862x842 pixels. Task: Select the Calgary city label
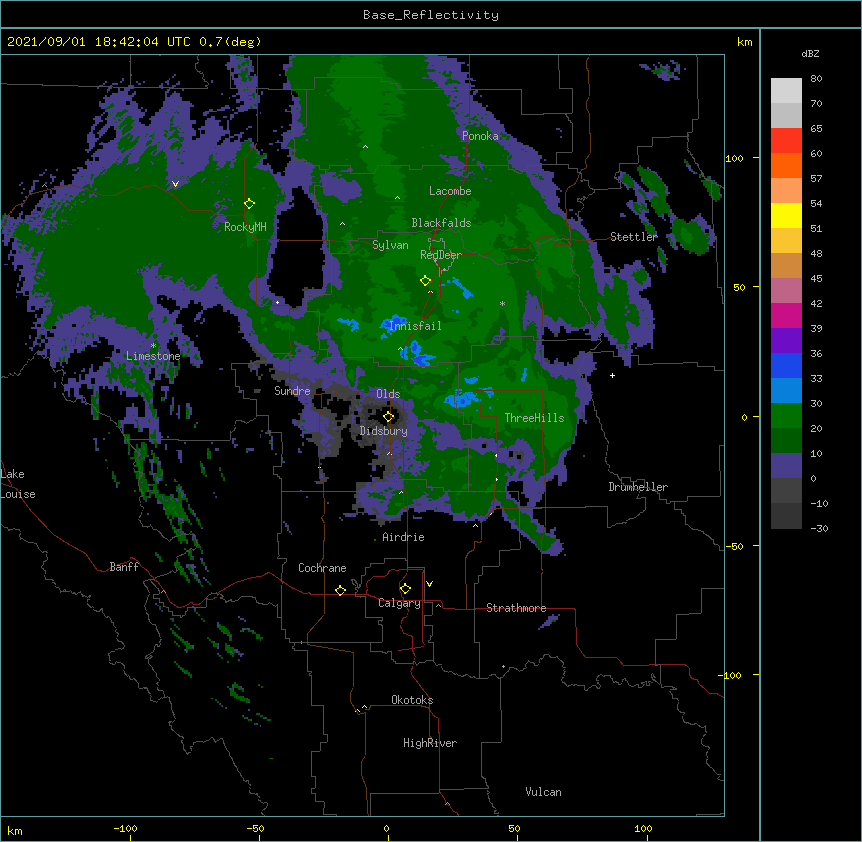tap(399, 603)
